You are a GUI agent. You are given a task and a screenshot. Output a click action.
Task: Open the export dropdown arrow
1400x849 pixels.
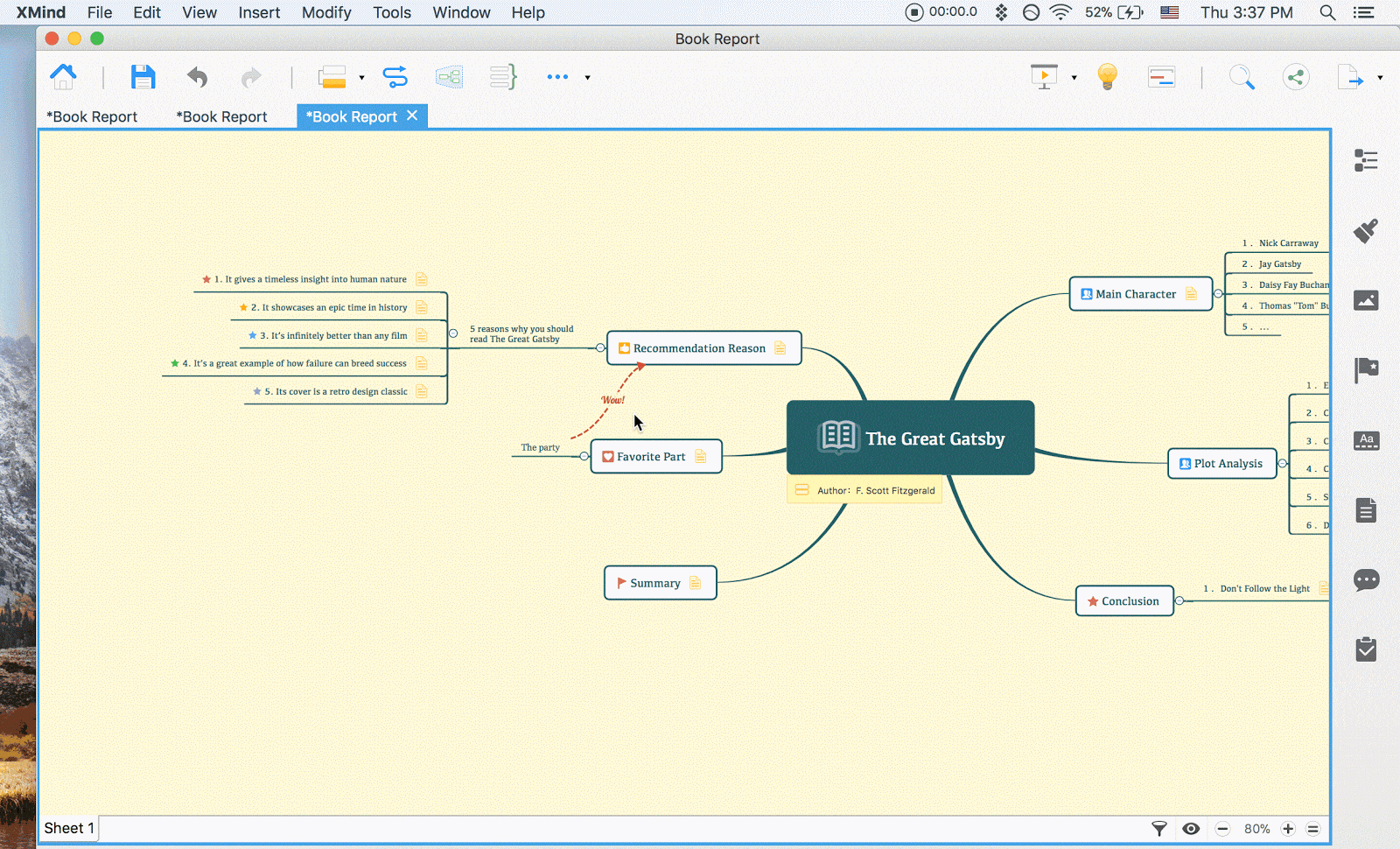point(1380,78)
